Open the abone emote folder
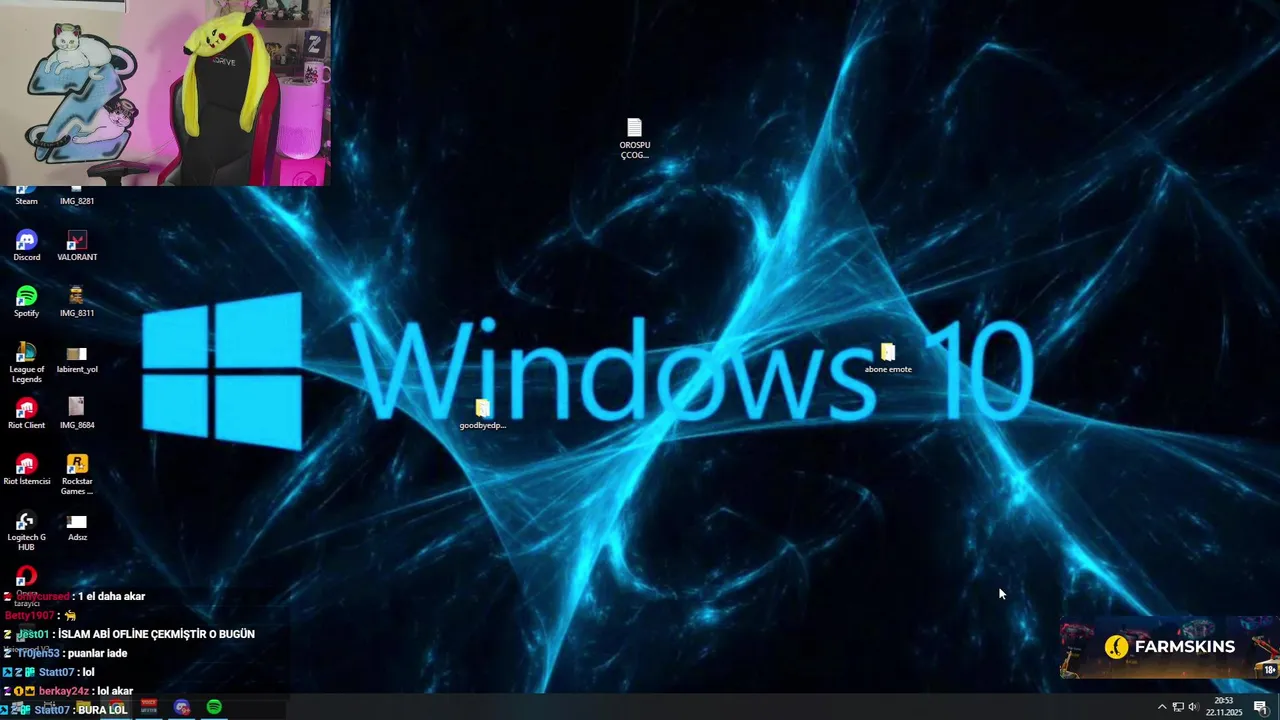This screenshot has height=720, width=1280. click(888, 358)
